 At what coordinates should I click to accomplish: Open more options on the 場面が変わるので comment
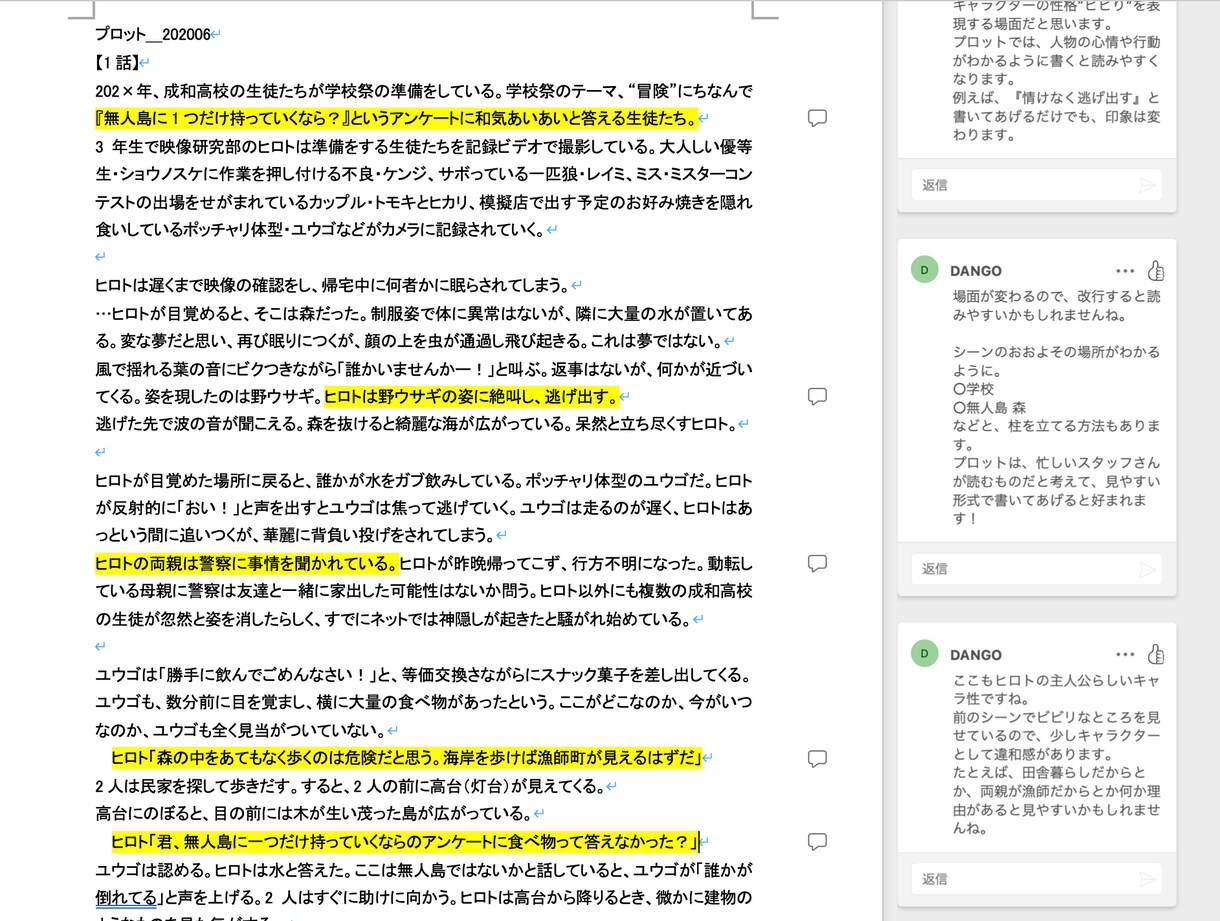(1125, 271)
